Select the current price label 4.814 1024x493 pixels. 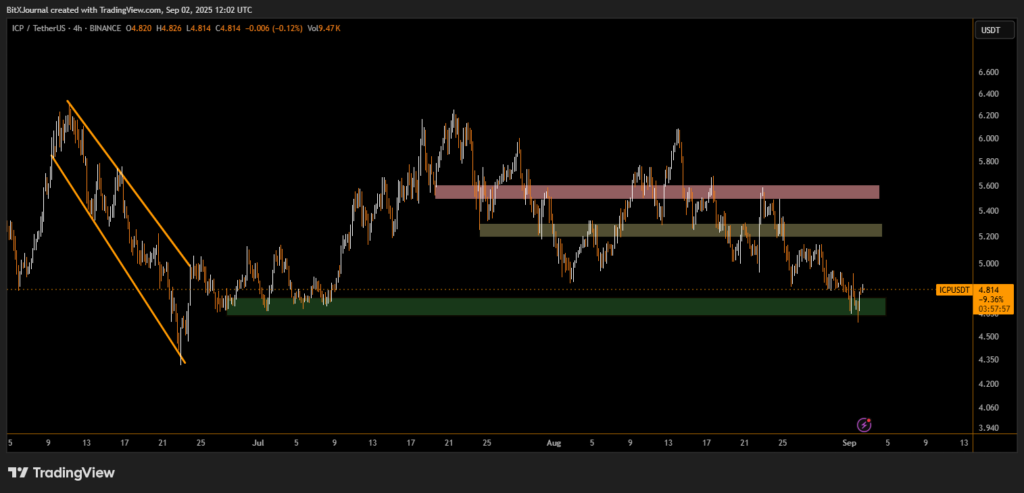coord(988,290)
